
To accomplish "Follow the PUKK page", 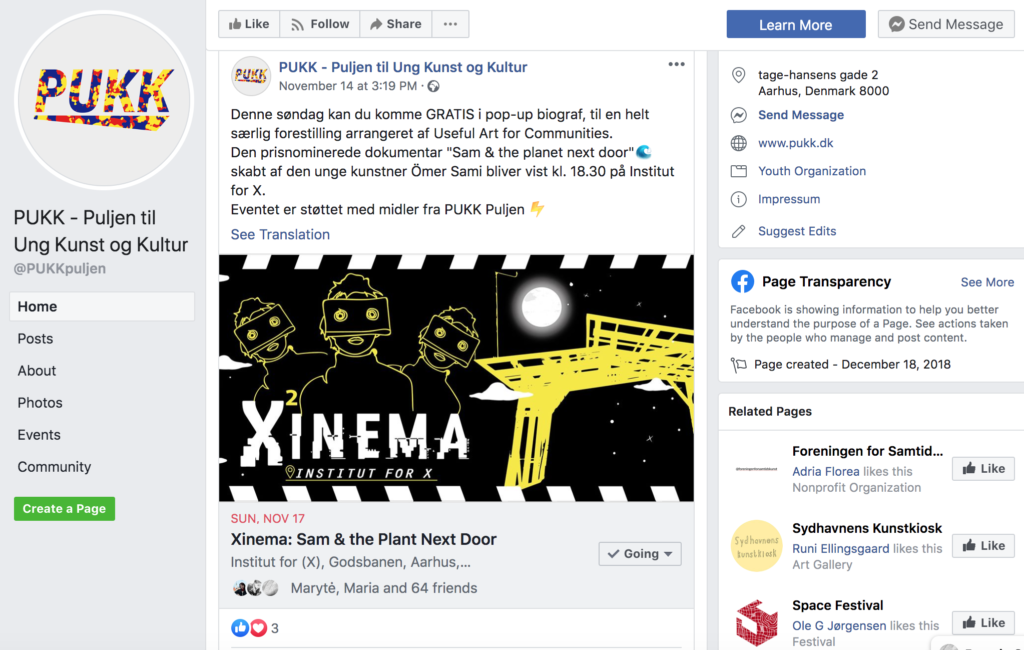I will click(320, 24).
